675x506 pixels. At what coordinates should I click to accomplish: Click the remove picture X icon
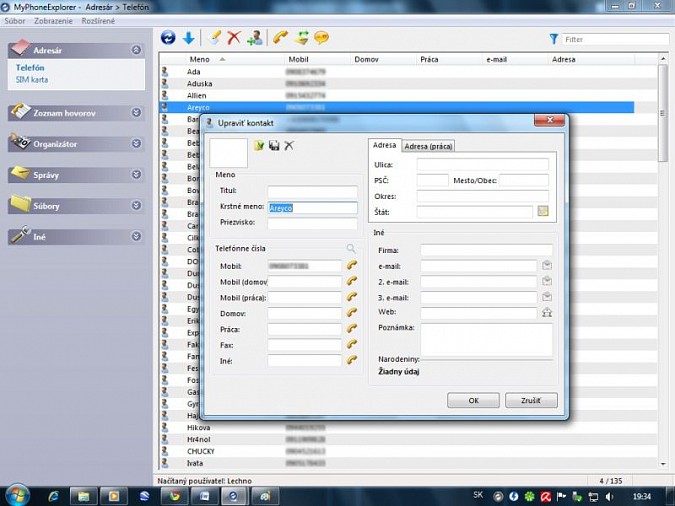[x=289, y=146]
